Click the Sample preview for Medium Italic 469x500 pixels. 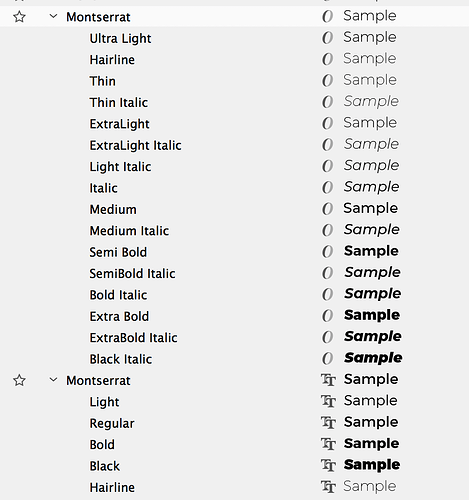tap(372, 230)
